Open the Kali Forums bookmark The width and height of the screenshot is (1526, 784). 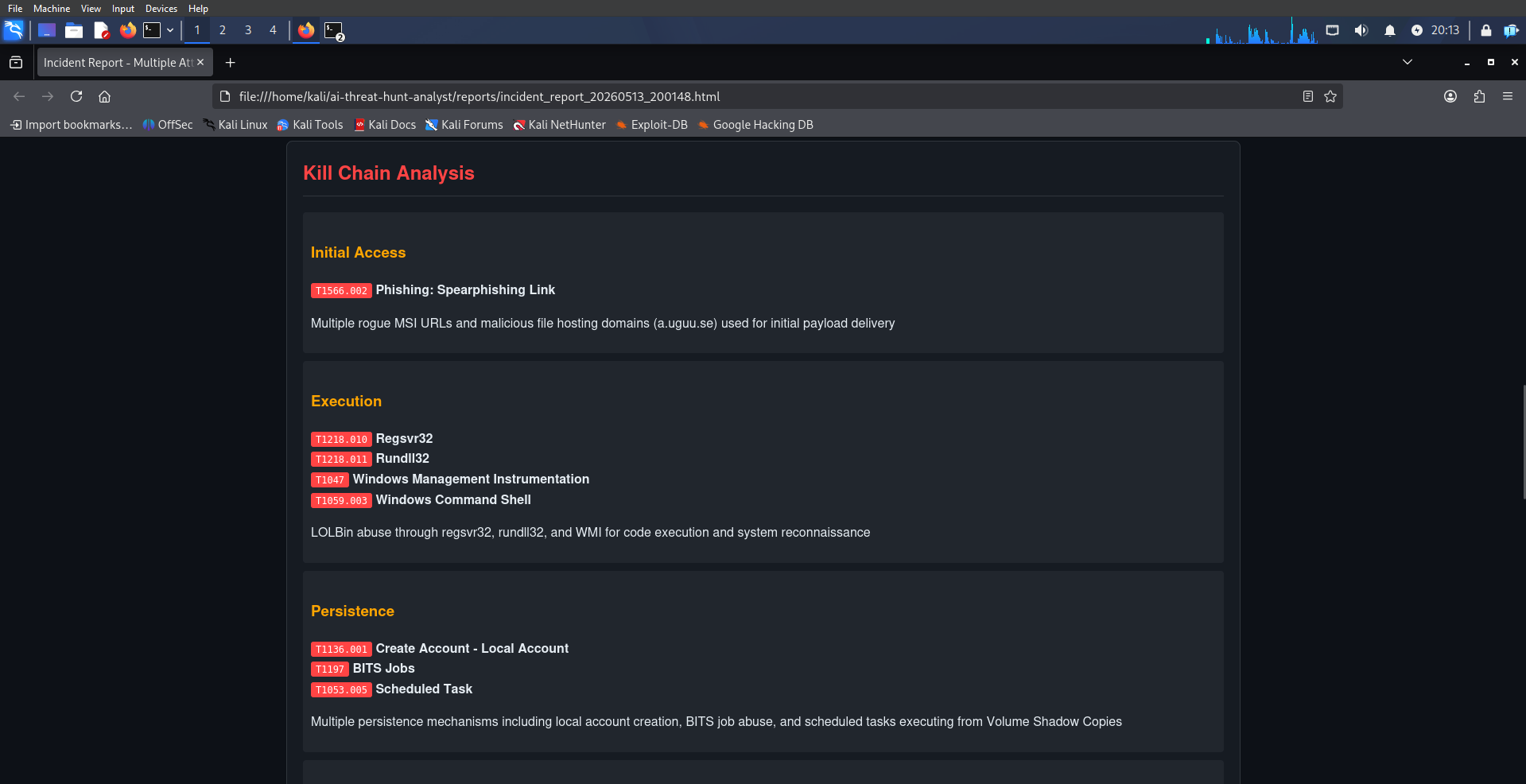tap(464, 125)
